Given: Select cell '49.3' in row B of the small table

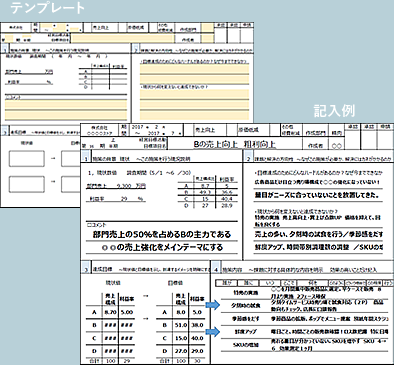Looking at the screenshot, I should tap(205, 192).
